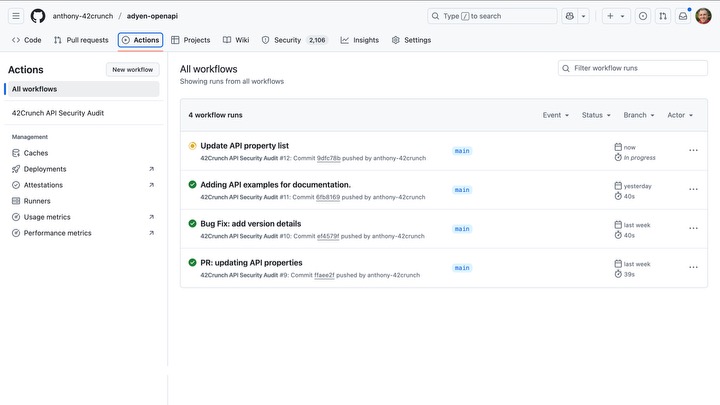Click external link arrow beside Attestations
The width and height of the screenshot is (720, 405).
(152, 185)
